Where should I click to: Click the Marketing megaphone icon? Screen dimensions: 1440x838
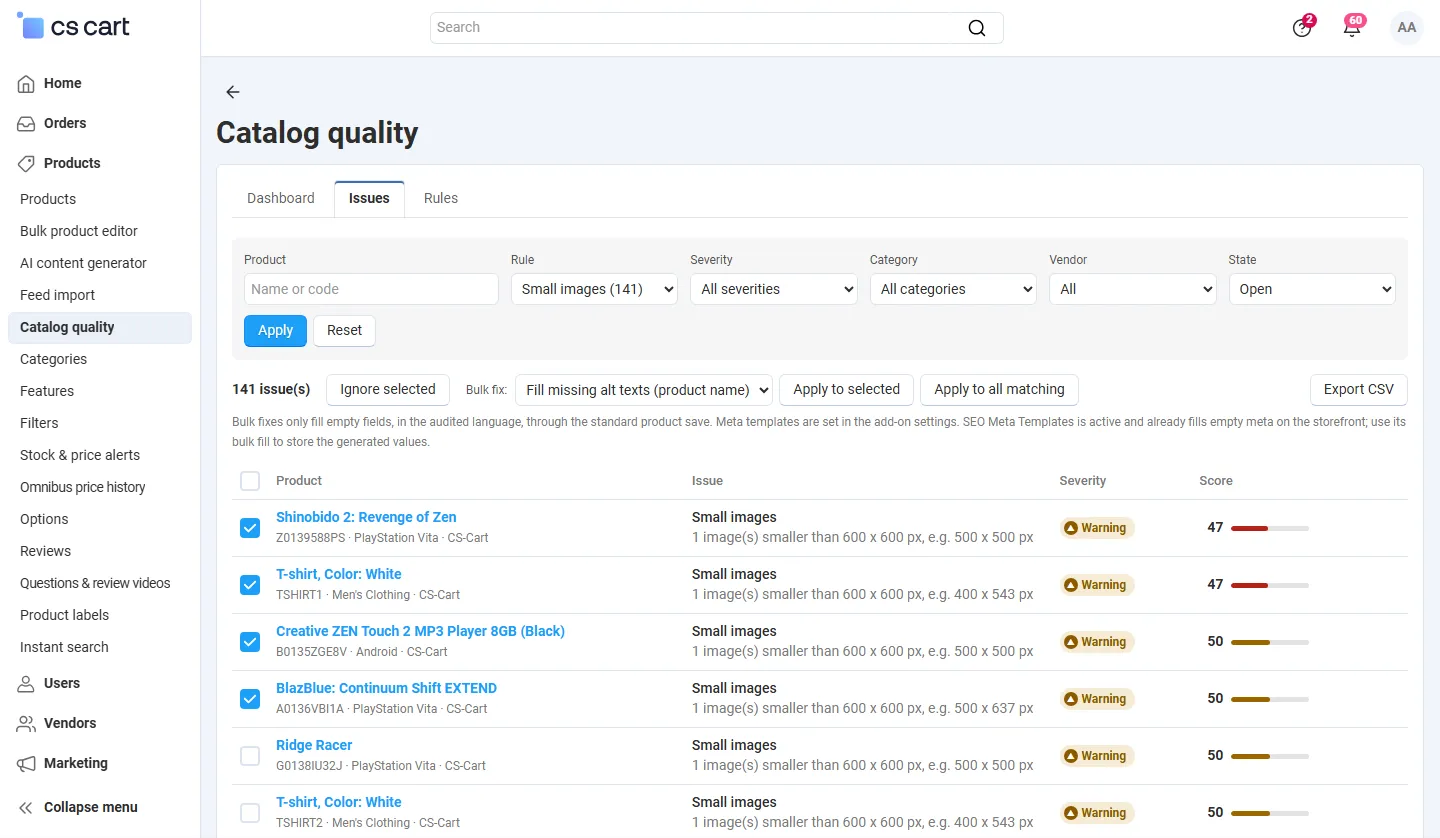27,764
